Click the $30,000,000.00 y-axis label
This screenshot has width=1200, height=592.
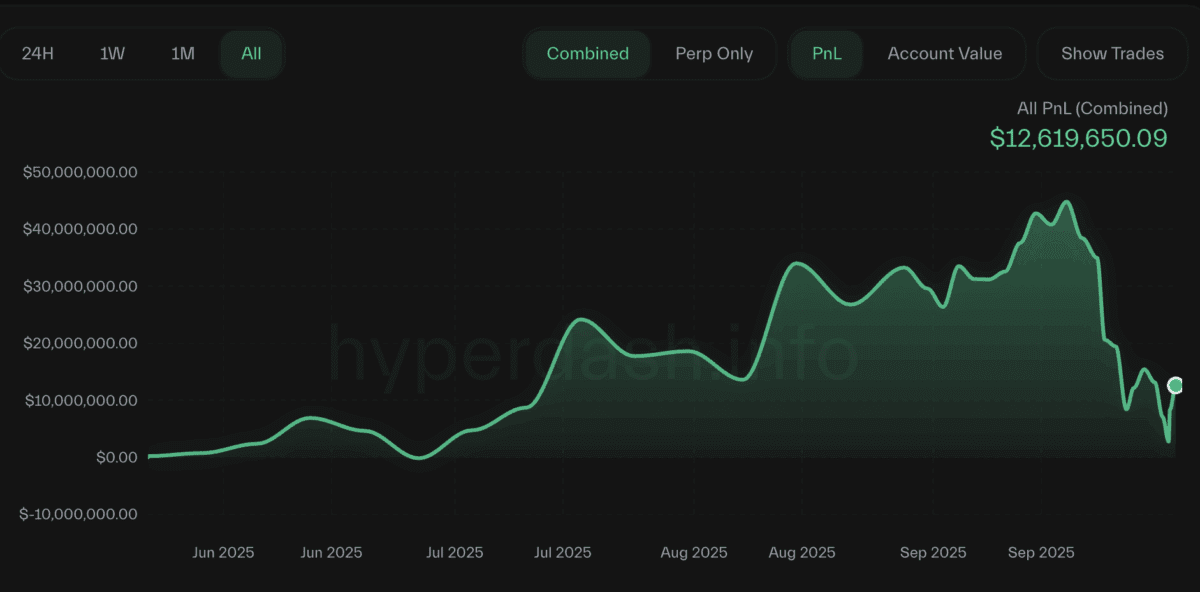pos(79,286)
